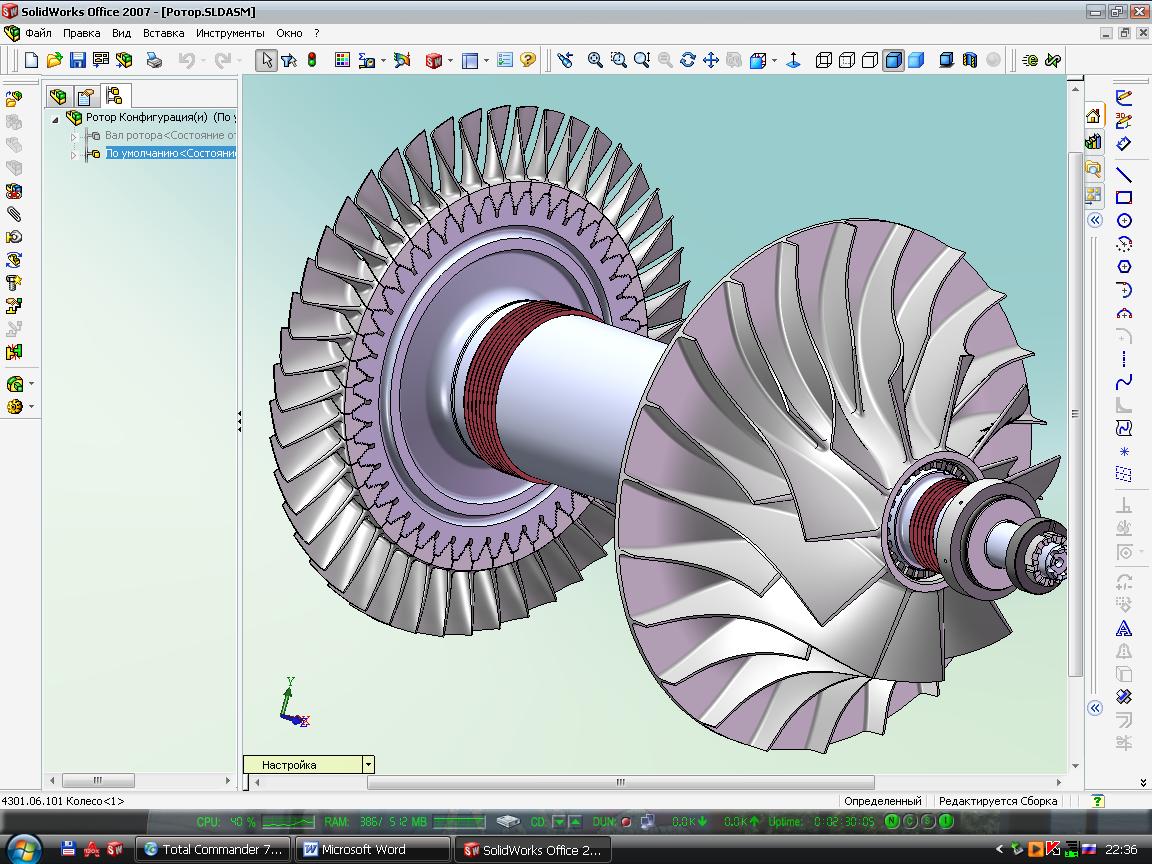The height and width of the screenshot is (864, 1152).
Task: Switch to Total Commander taskbar button
Action: (x=212, y=849)
